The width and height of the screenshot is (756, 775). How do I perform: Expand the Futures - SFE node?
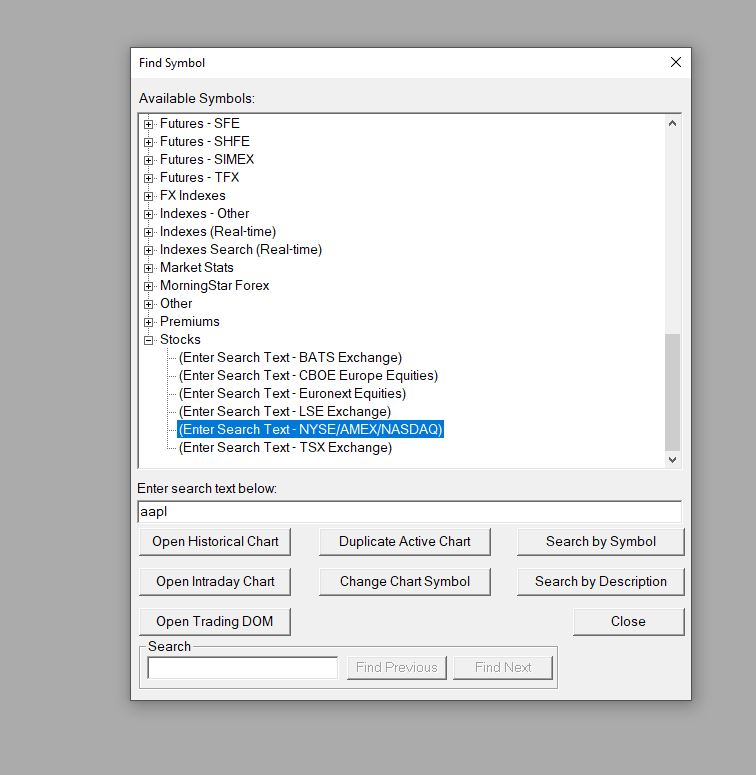click(148, 124)
